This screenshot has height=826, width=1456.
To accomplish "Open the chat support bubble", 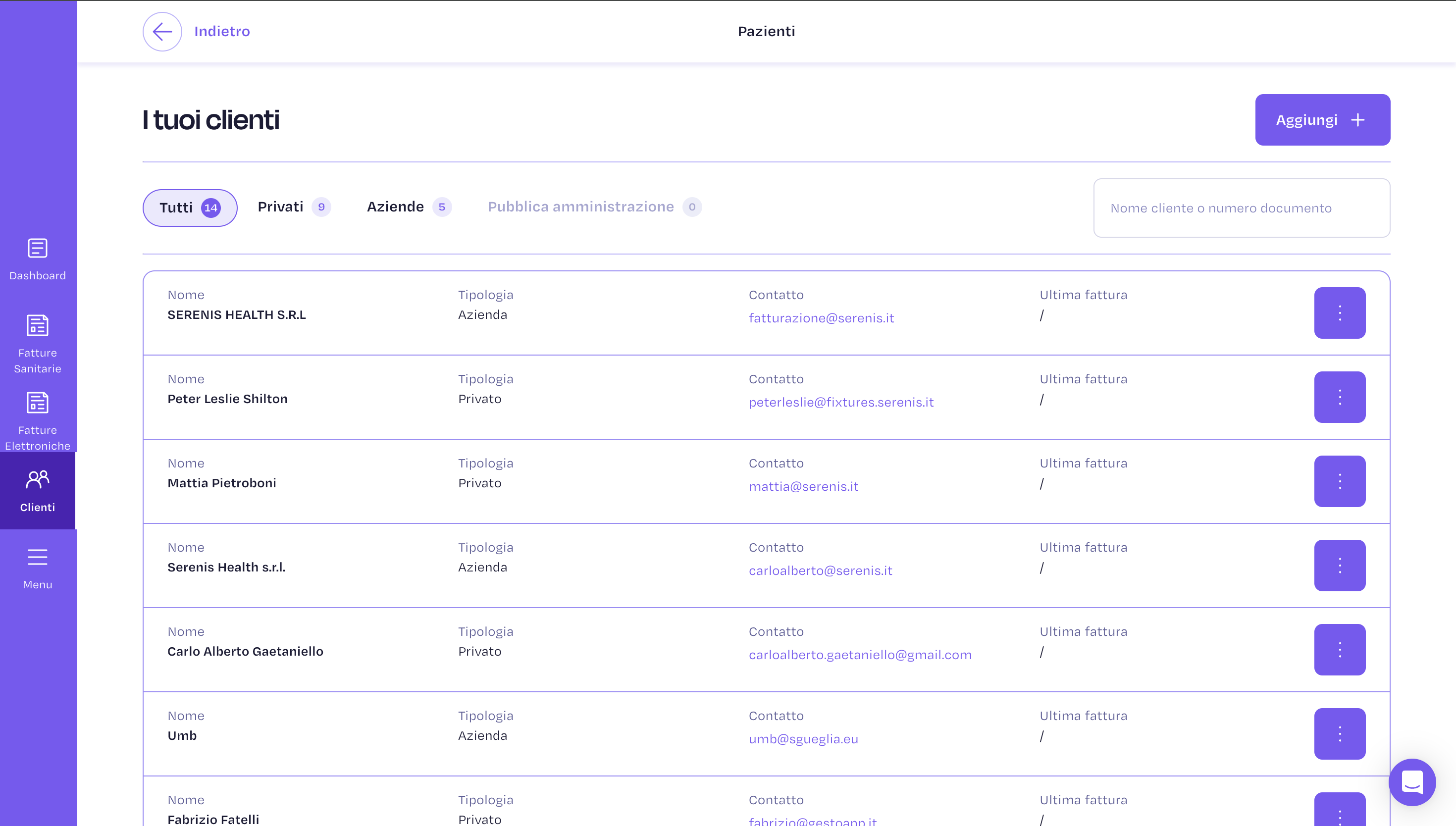I will 1412,782.
